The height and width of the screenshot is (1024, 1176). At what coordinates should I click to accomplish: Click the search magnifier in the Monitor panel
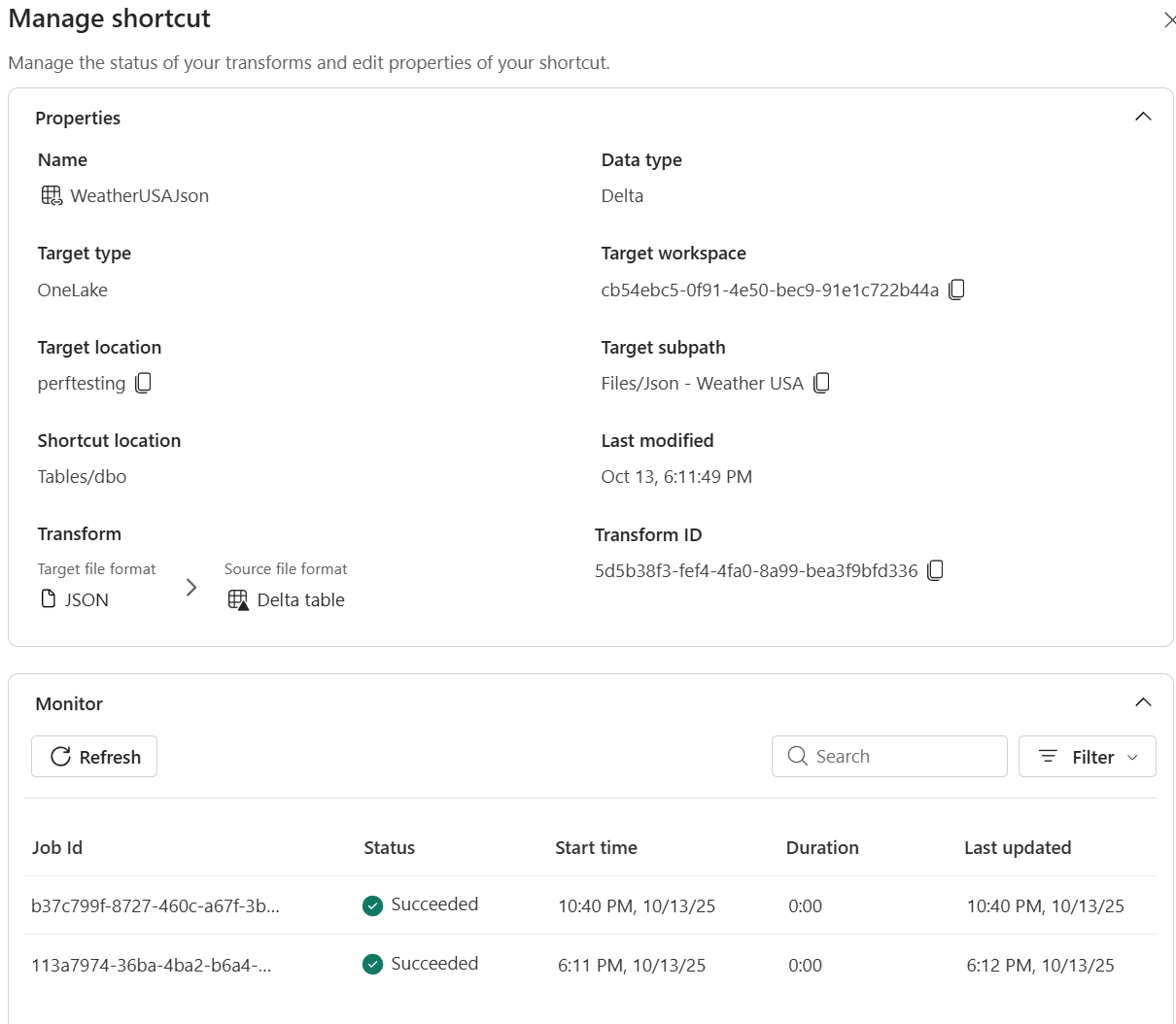797,756
